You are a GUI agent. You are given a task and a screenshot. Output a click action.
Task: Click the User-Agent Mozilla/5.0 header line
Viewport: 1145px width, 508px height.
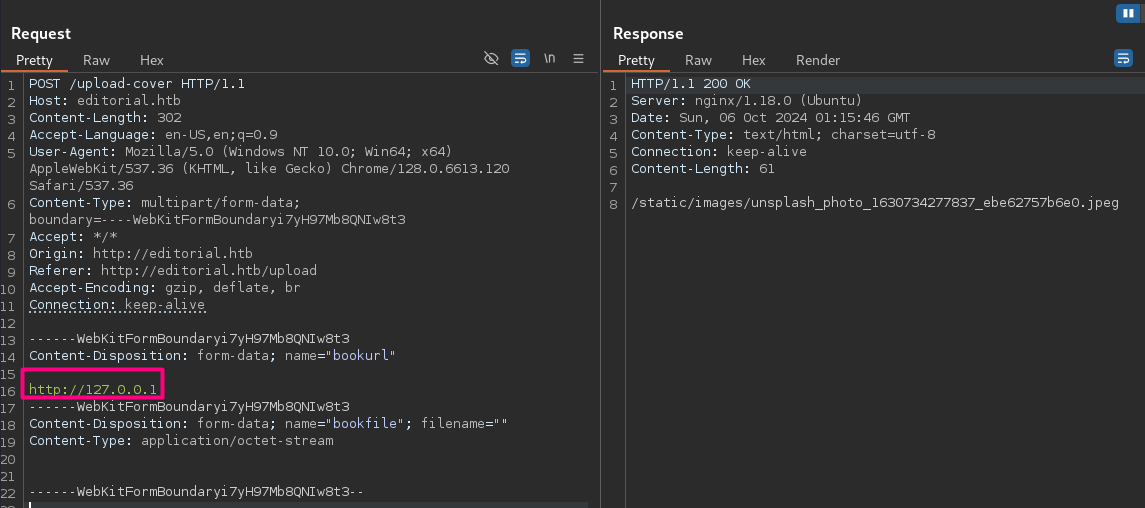[241, 152]
